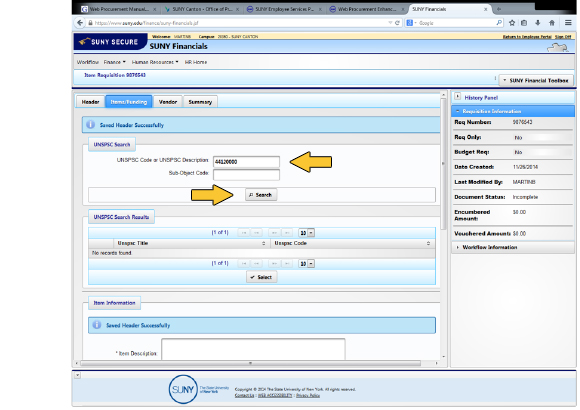Screen dimensions: 580x410
Task: Open the Privacy Policy footer link
Action: pyautogui.click(x=308, y=396)
